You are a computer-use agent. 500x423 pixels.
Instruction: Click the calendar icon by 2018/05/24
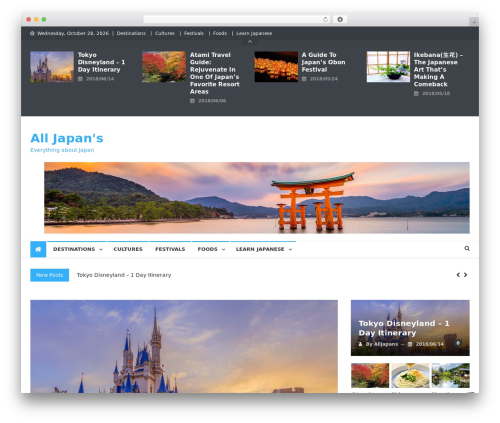pyautogui.click(x=304, y=79)
